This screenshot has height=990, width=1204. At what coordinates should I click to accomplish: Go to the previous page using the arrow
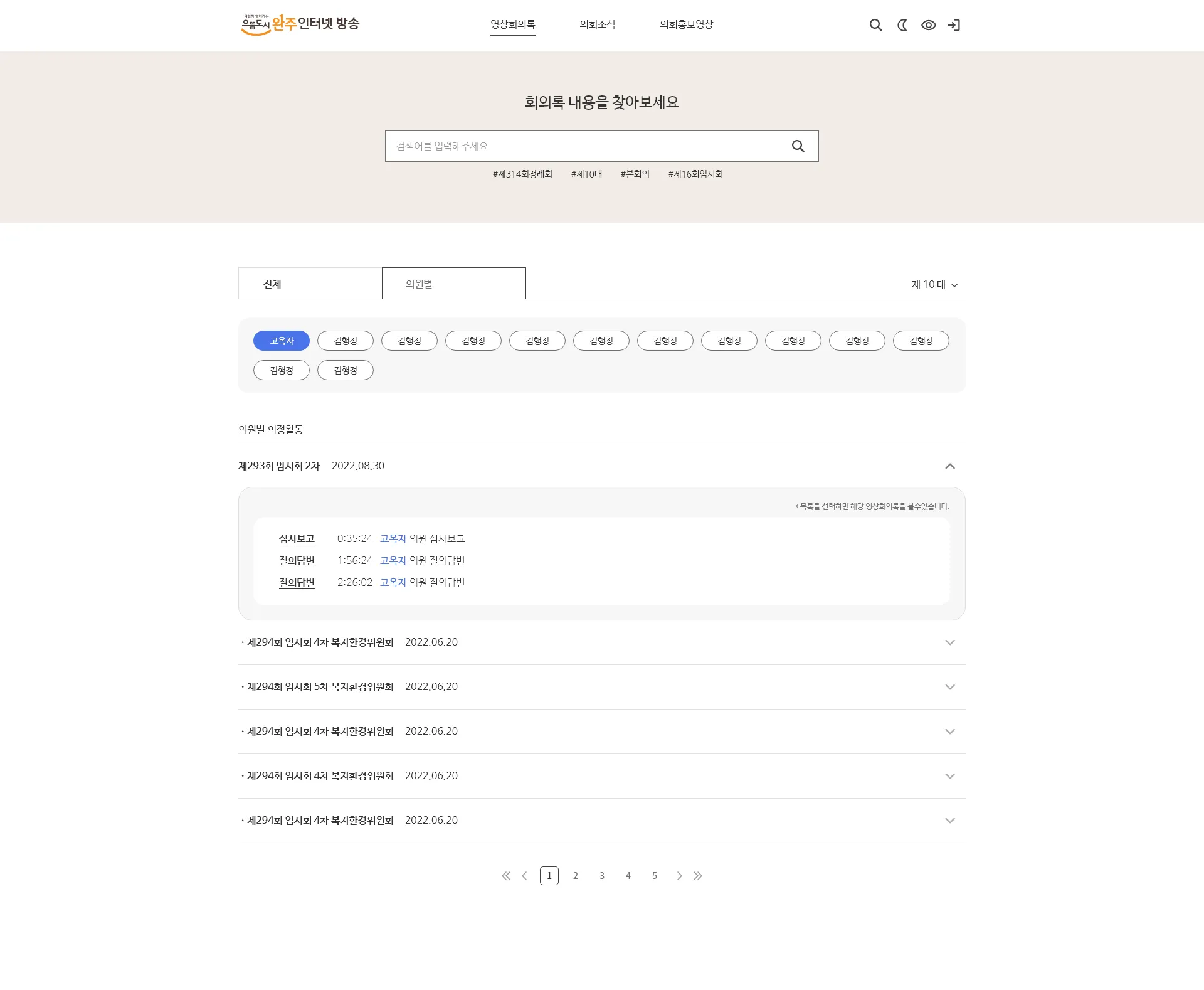[x=525, y=876]
